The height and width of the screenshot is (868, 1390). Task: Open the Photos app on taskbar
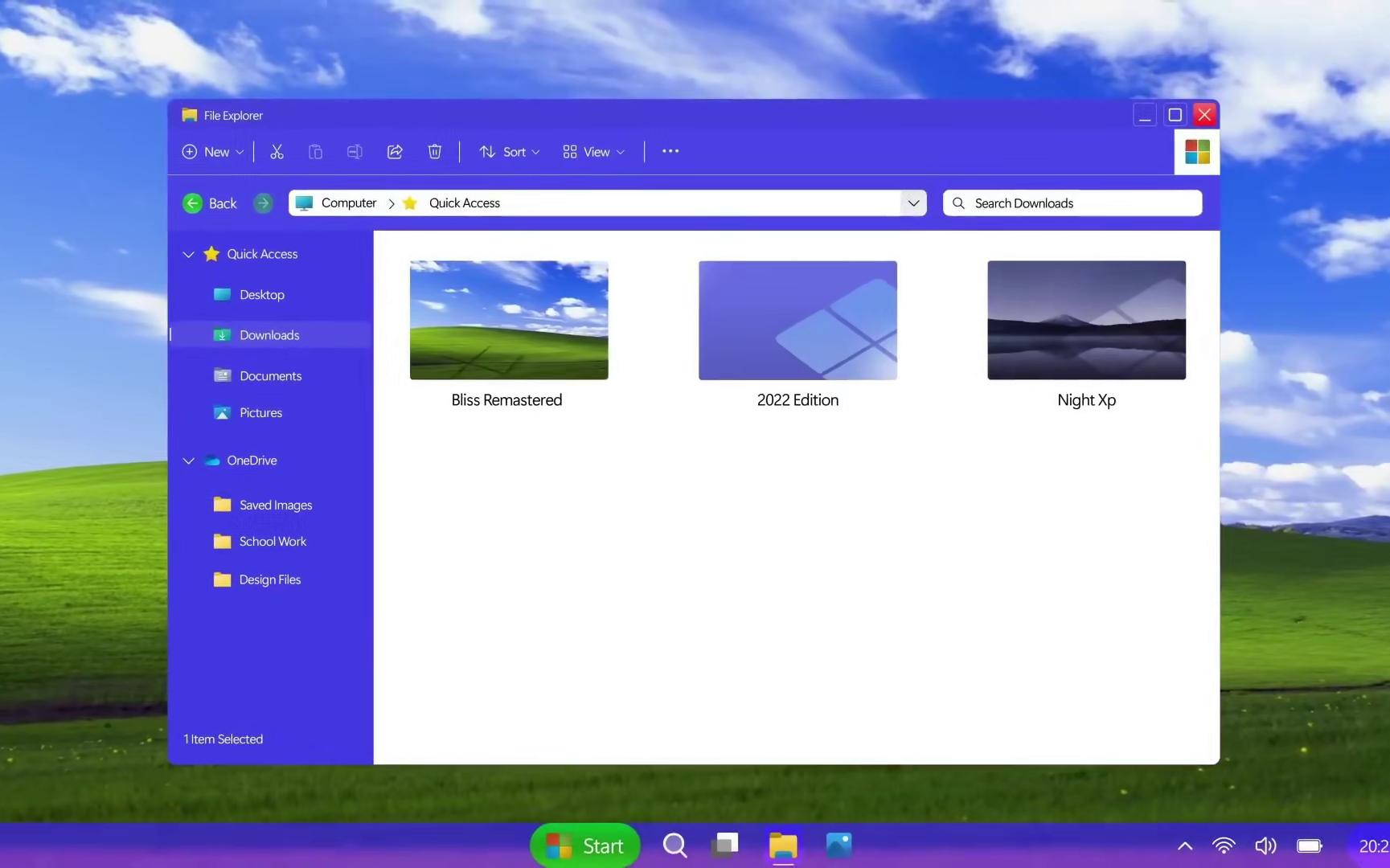(x=839, y=845)
